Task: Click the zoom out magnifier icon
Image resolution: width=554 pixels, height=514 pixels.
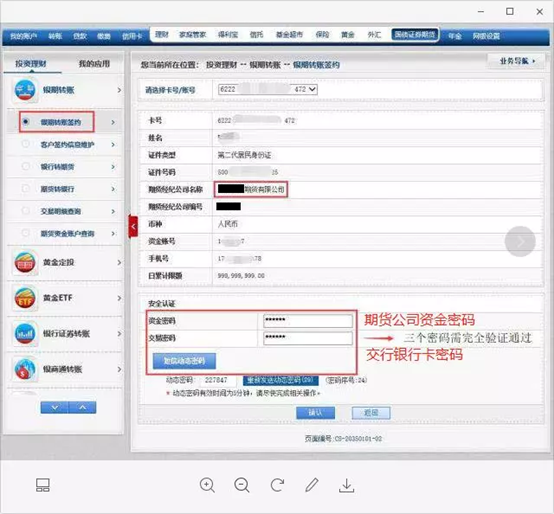Action: click(242, 485)
